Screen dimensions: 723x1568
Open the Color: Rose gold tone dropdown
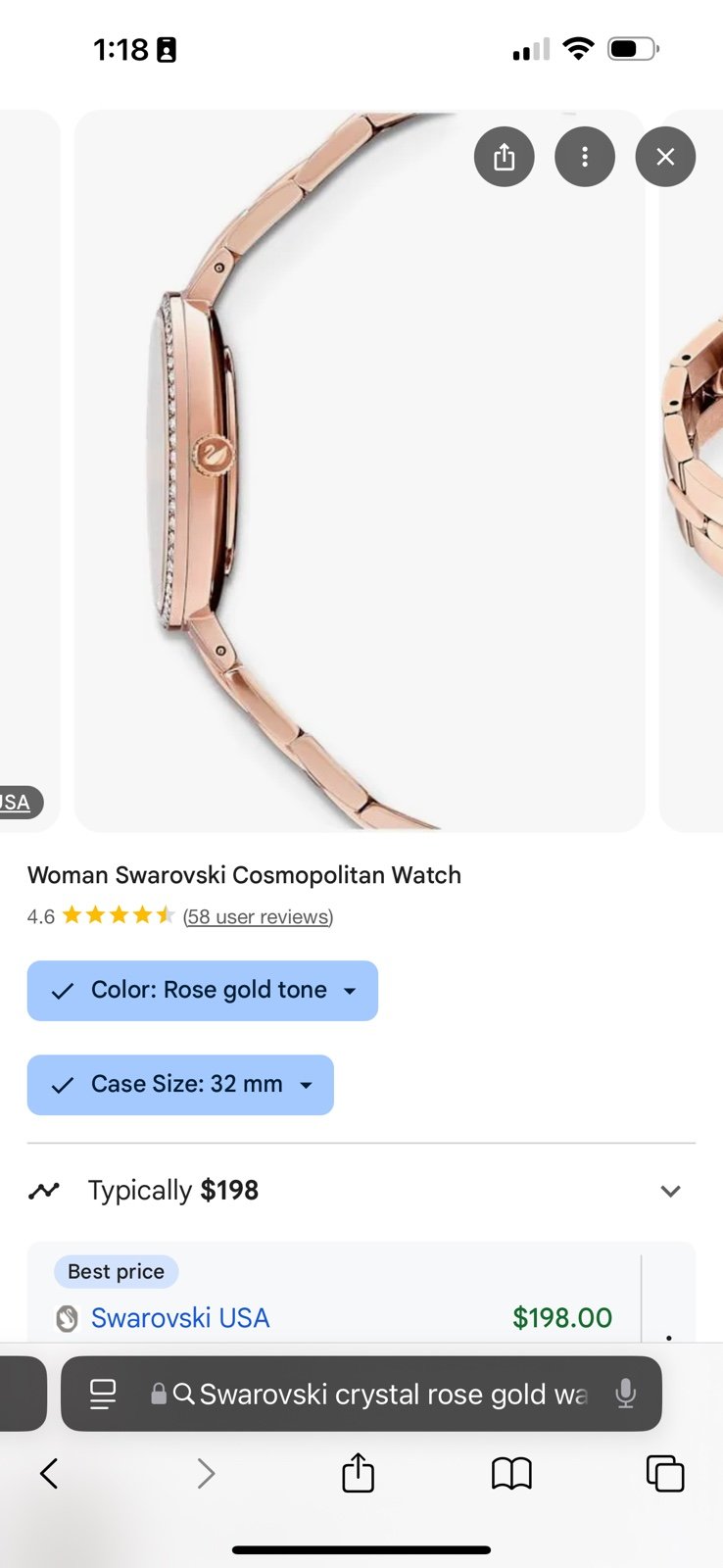point(203,991)
